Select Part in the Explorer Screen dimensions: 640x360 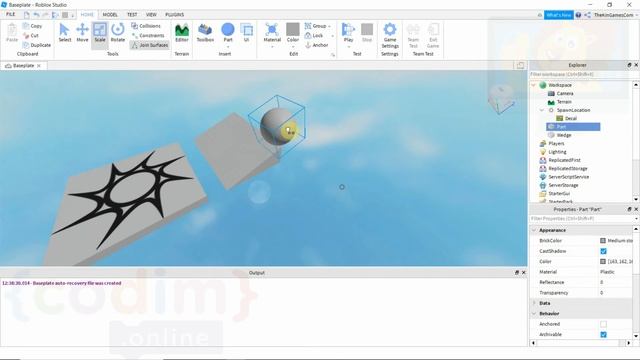click(573, 127)
